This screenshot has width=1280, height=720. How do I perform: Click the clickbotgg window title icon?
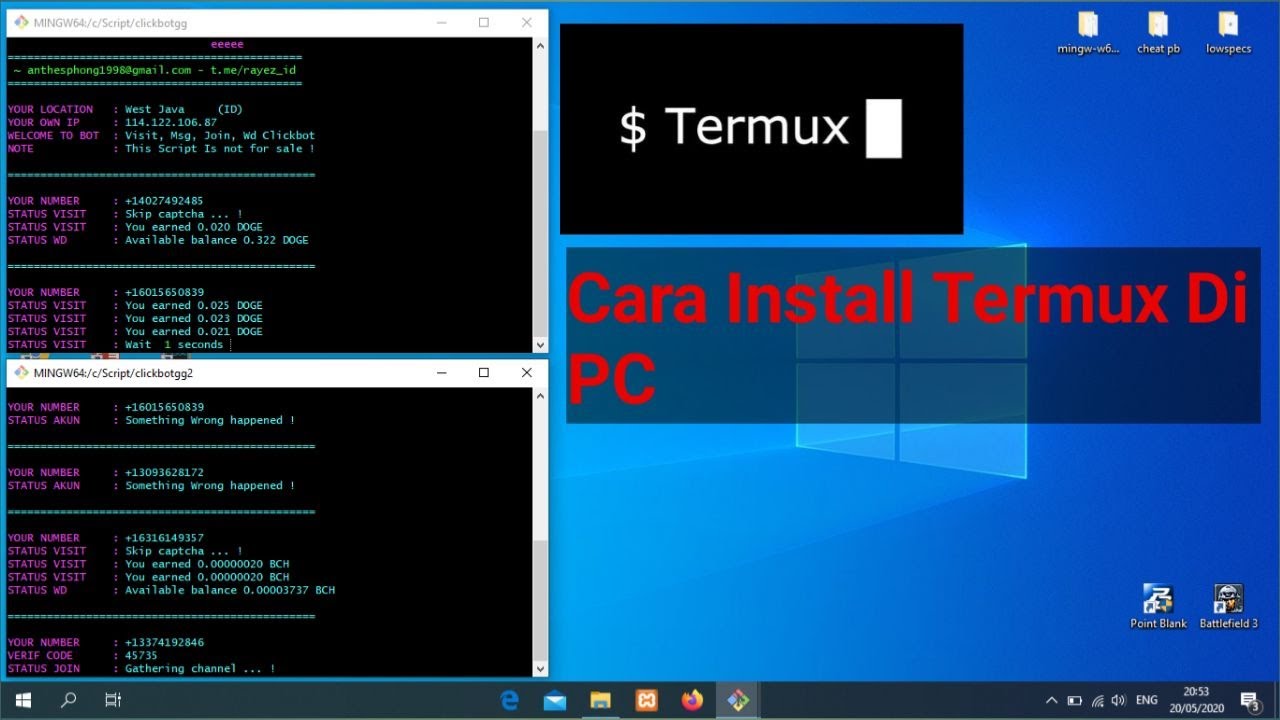pos(21,22)
